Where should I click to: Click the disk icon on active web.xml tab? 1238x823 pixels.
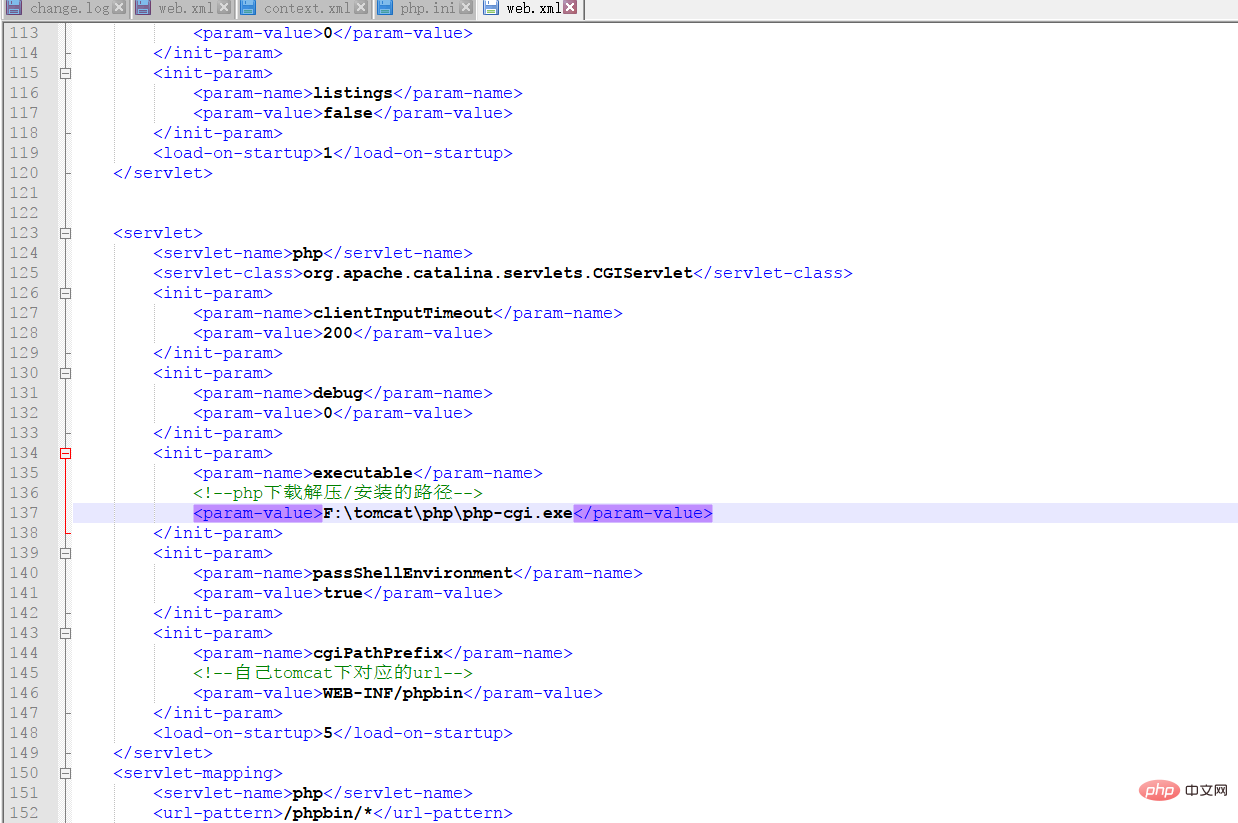(x=491, y=8)
